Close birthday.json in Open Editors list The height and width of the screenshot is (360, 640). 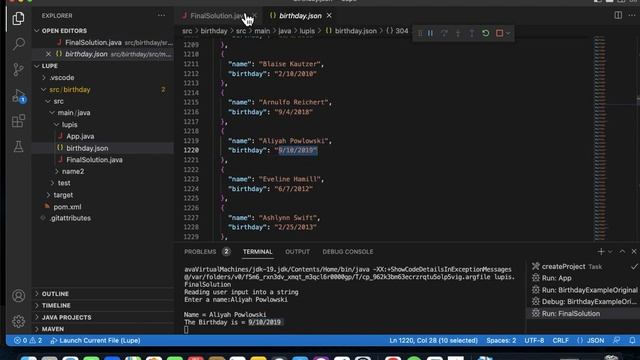pos(48,54)
